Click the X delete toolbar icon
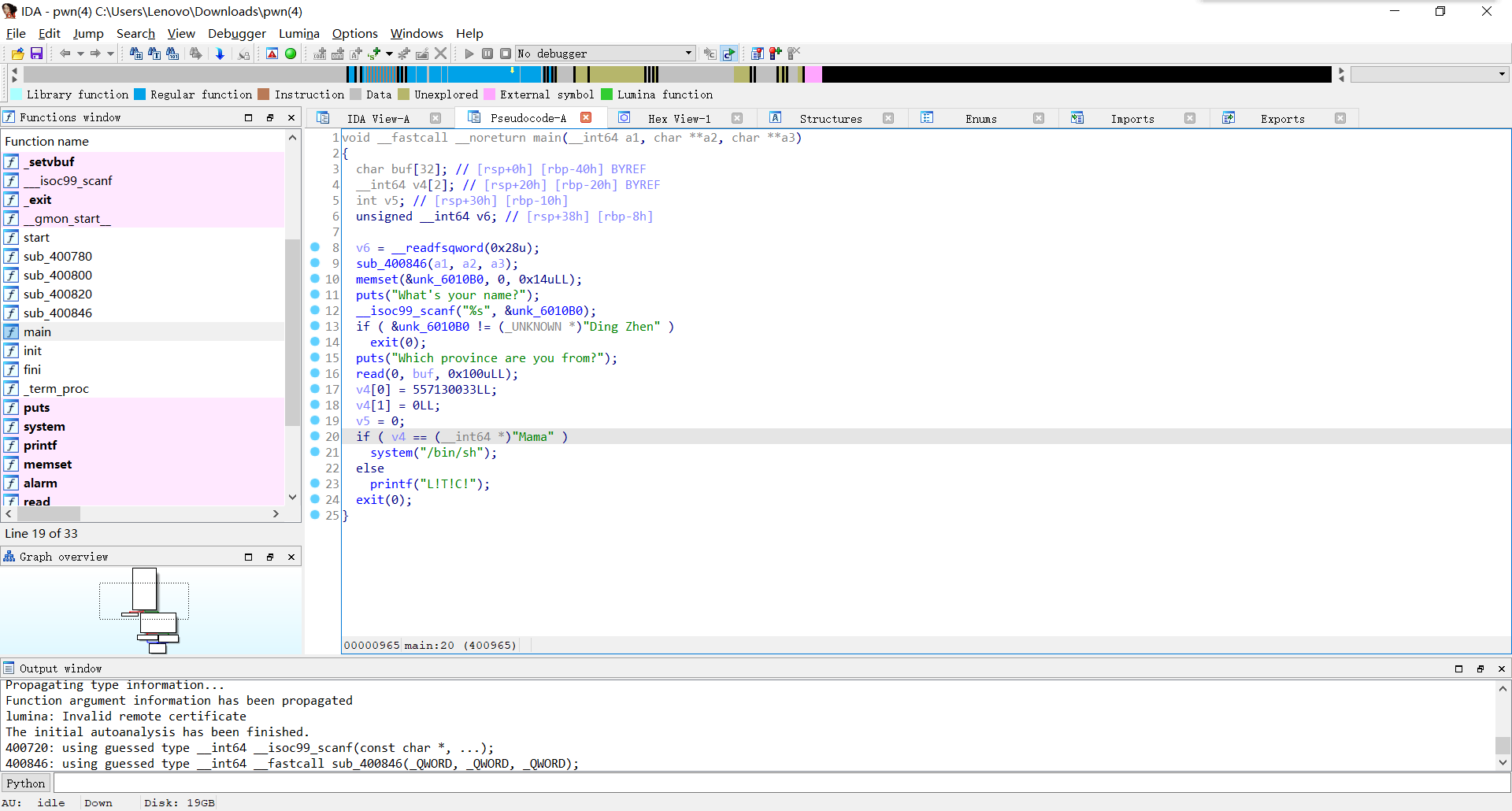 coord(441,54)
